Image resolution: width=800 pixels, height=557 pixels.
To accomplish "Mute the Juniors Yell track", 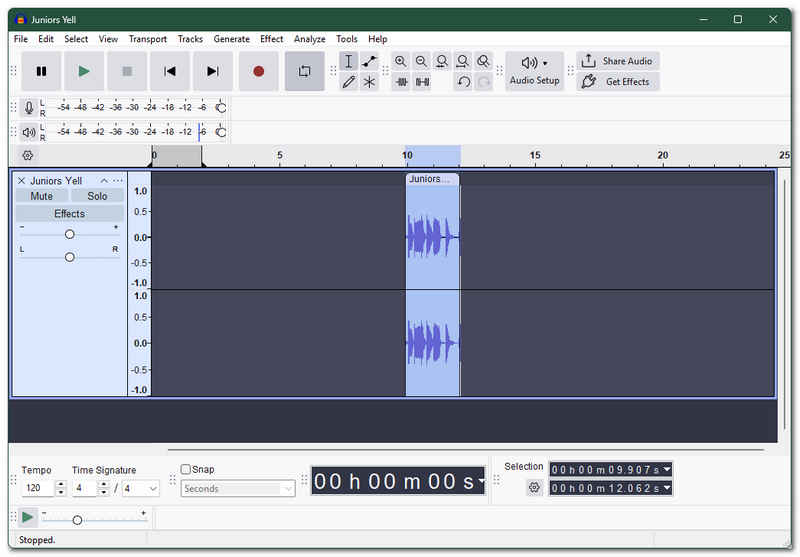I will (x=41, y=196).
